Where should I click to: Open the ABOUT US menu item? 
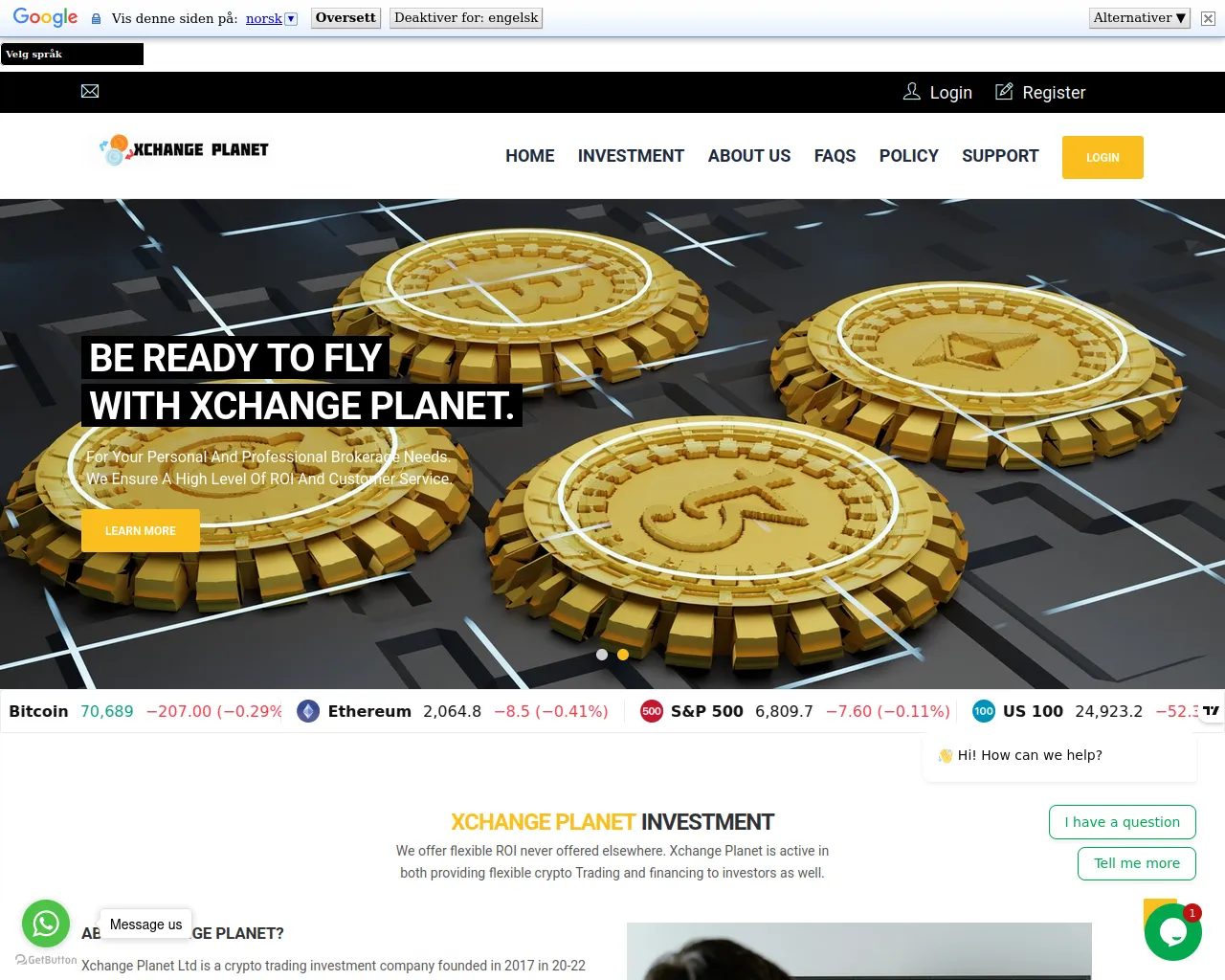point(749,156)
